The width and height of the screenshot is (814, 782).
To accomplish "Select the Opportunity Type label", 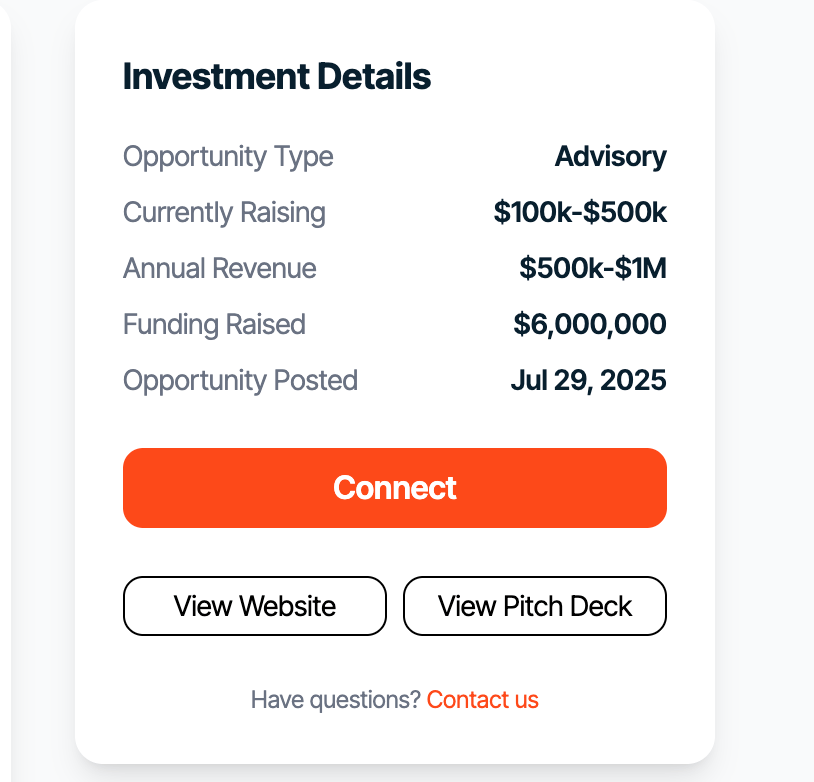I will [x=228, y=157].
